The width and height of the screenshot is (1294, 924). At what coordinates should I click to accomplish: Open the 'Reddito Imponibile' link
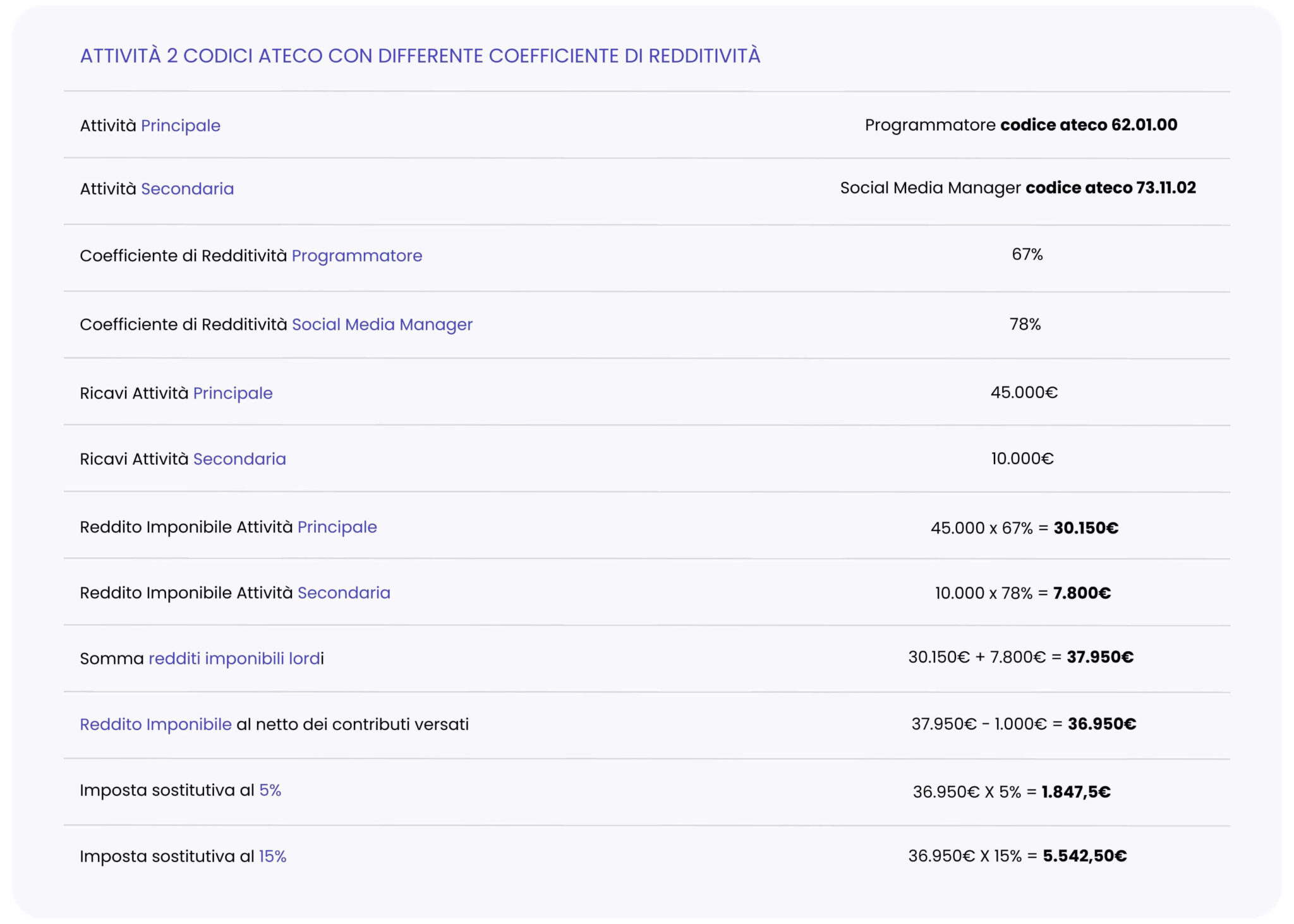tap(155, 724)
